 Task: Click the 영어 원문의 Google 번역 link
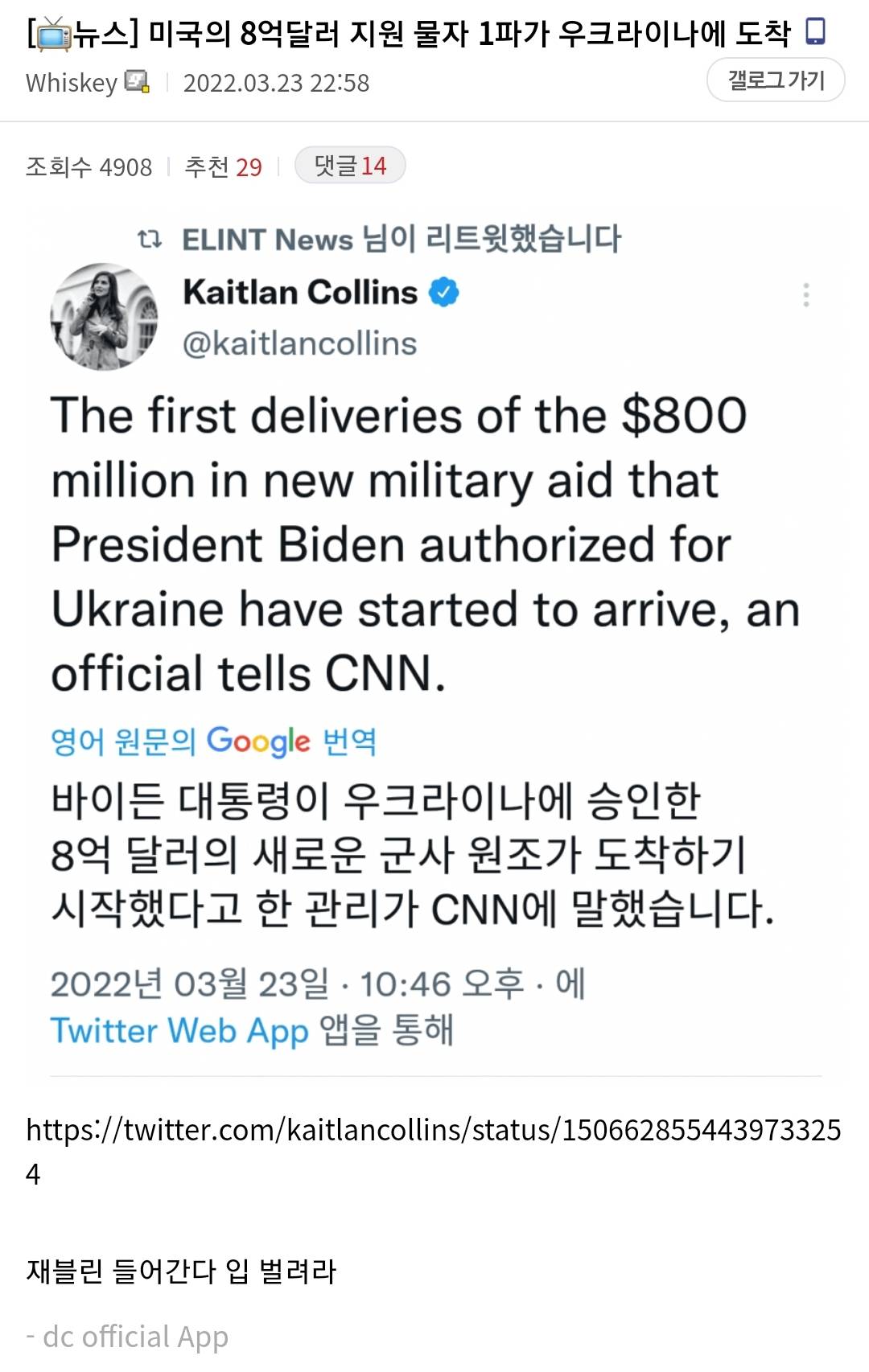(x=213, y=741)
